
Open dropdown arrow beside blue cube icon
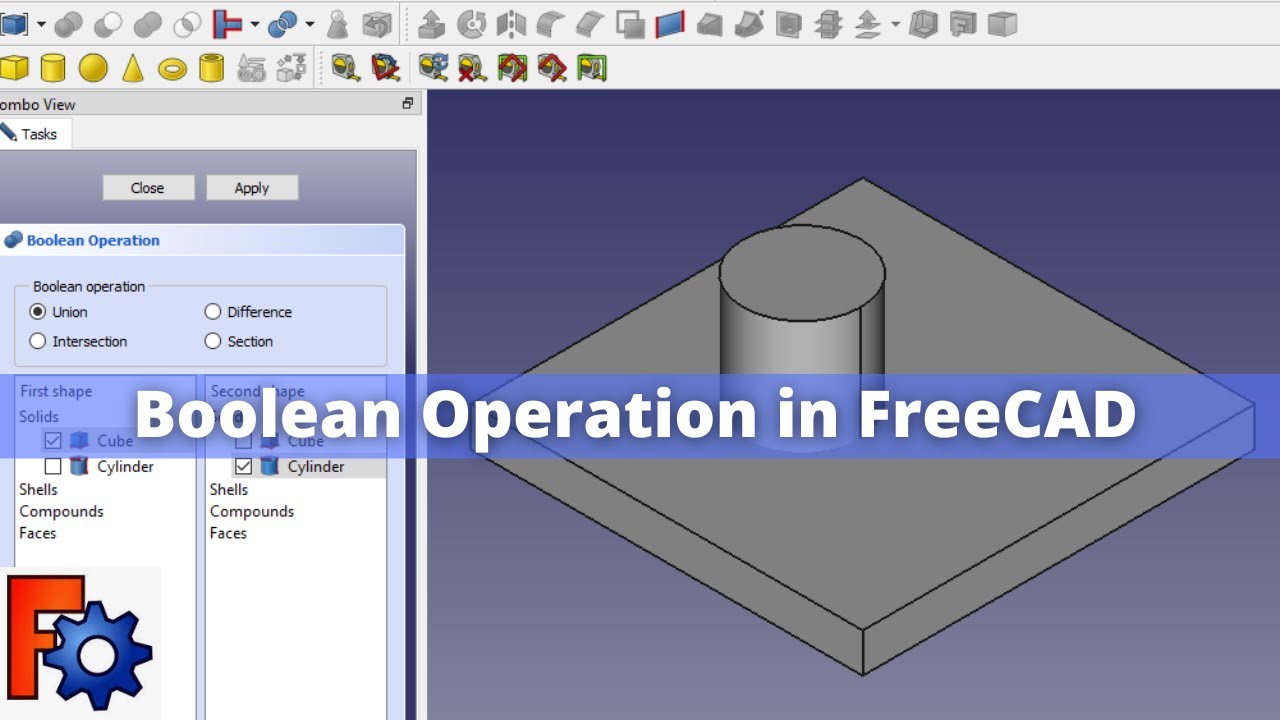point(41,24)
